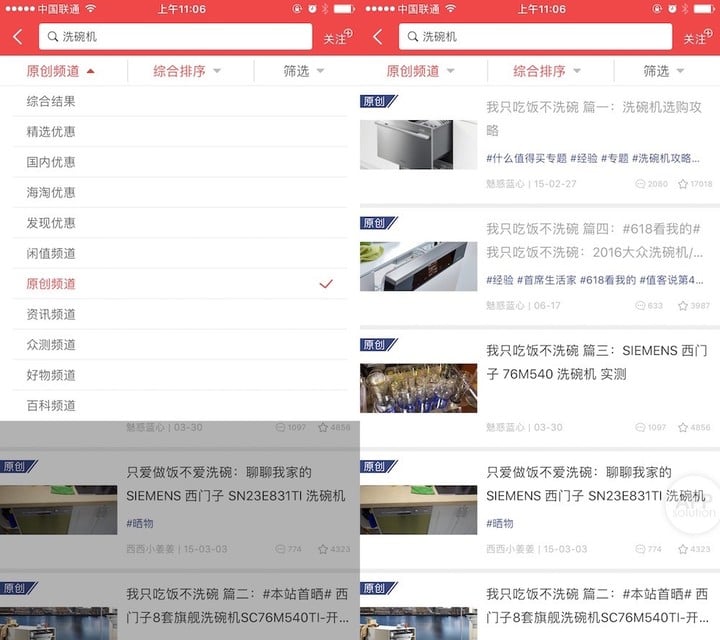Choose 好物频道 in channel list

pos(180,375)
